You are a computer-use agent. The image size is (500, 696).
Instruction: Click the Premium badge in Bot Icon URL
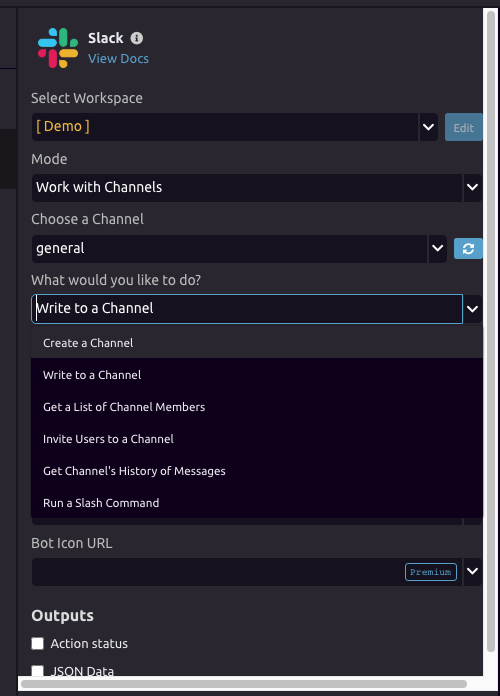click(431, 572)
